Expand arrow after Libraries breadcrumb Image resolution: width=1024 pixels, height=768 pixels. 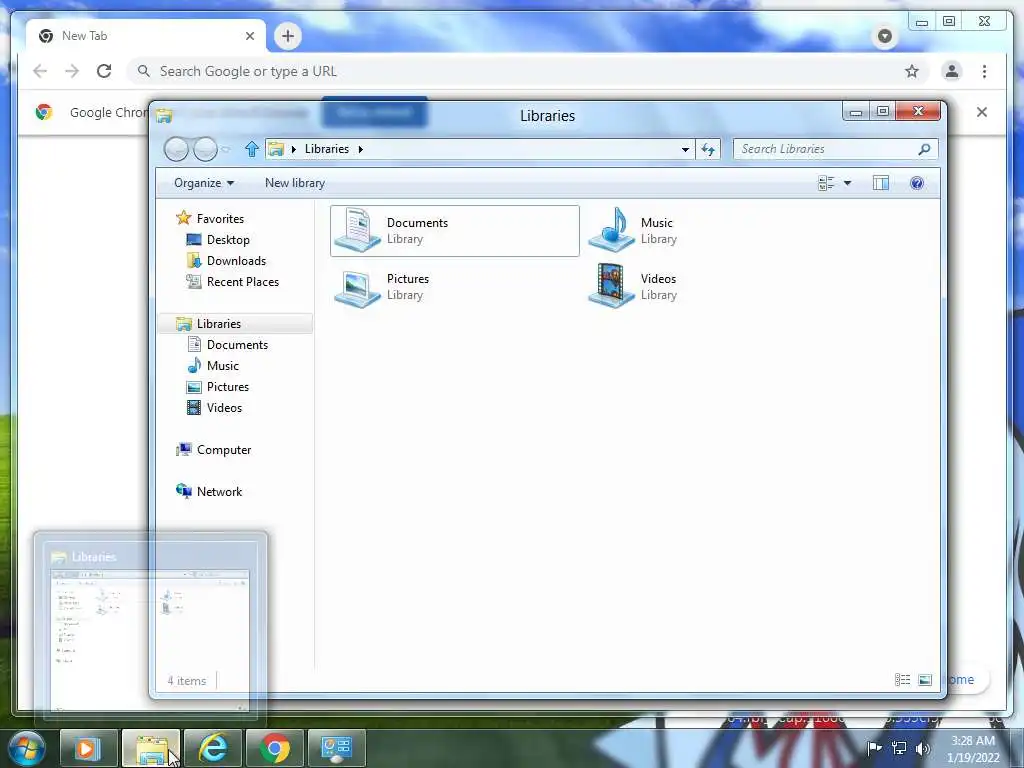coord(360,150)
